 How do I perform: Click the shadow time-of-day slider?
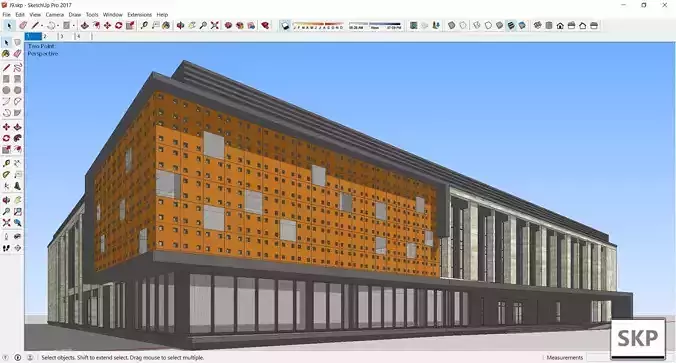pos(375,26)
